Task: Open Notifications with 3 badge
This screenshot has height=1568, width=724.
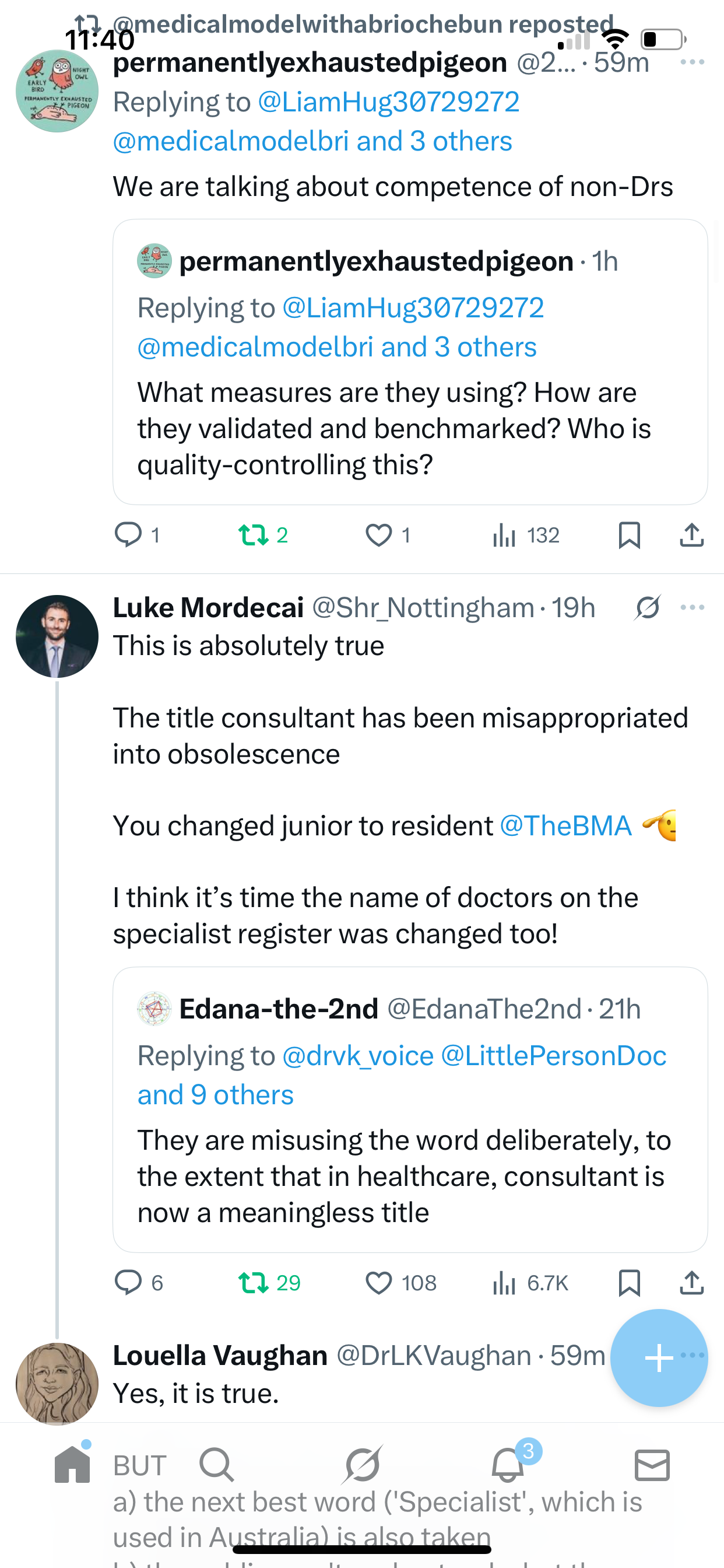Action: pyautogui.click(x=508, y=1465)
